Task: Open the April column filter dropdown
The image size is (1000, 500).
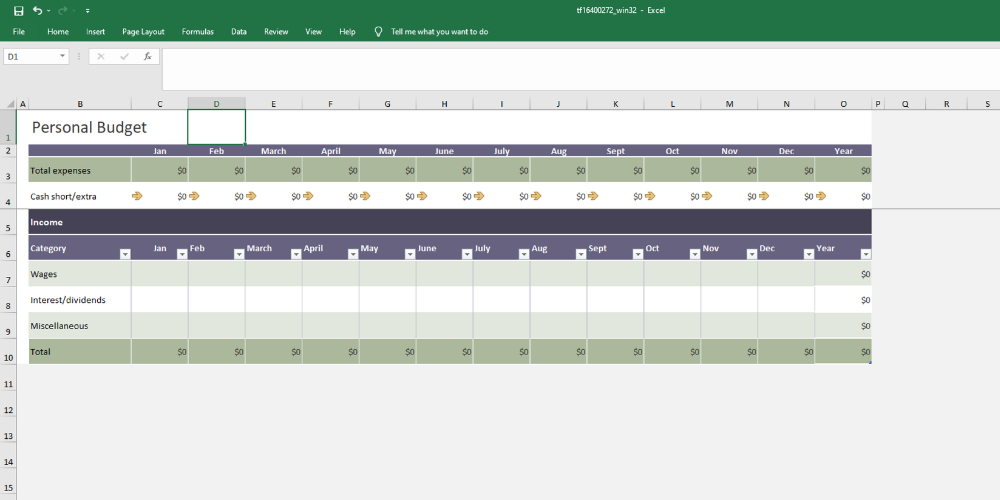Action: pyautogui.click(x=353, y=254)
